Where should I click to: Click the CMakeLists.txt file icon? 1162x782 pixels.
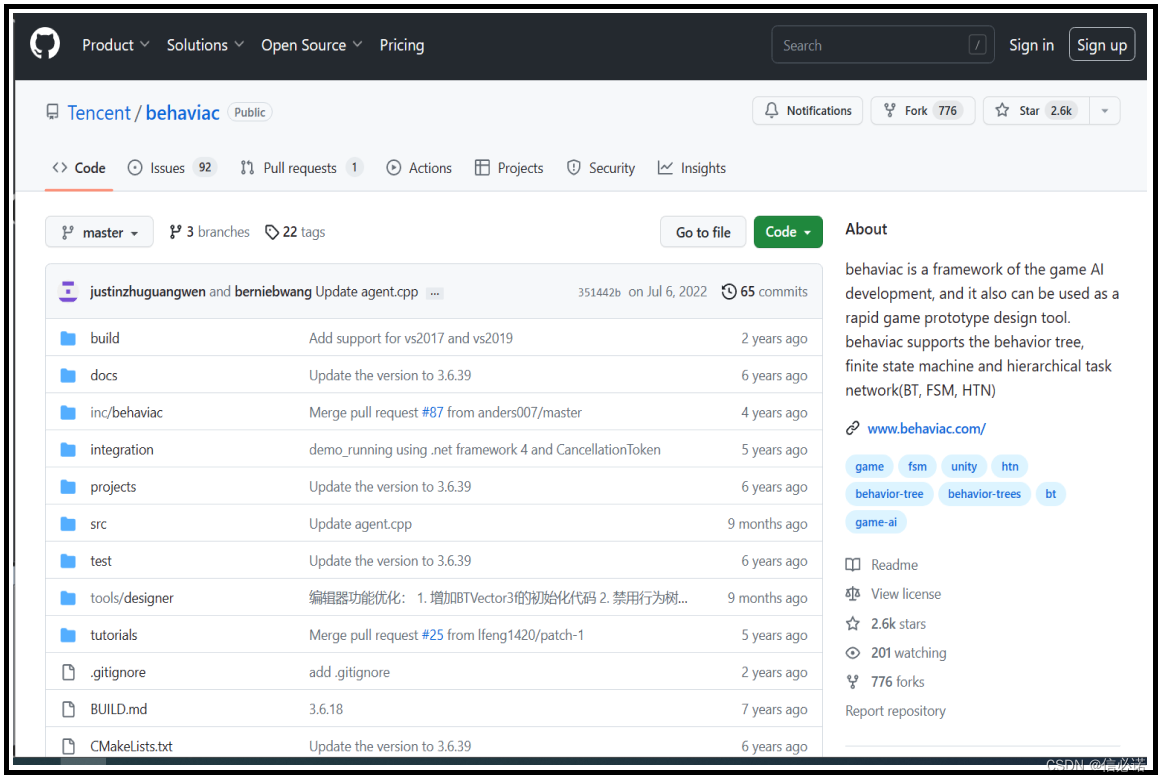(x=68, y=746)
